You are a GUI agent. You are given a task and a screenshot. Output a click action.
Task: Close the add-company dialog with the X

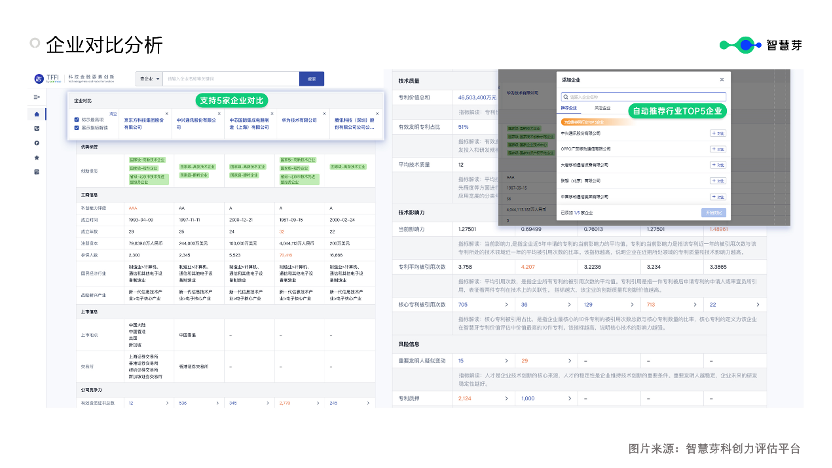[x=722, y=80]
